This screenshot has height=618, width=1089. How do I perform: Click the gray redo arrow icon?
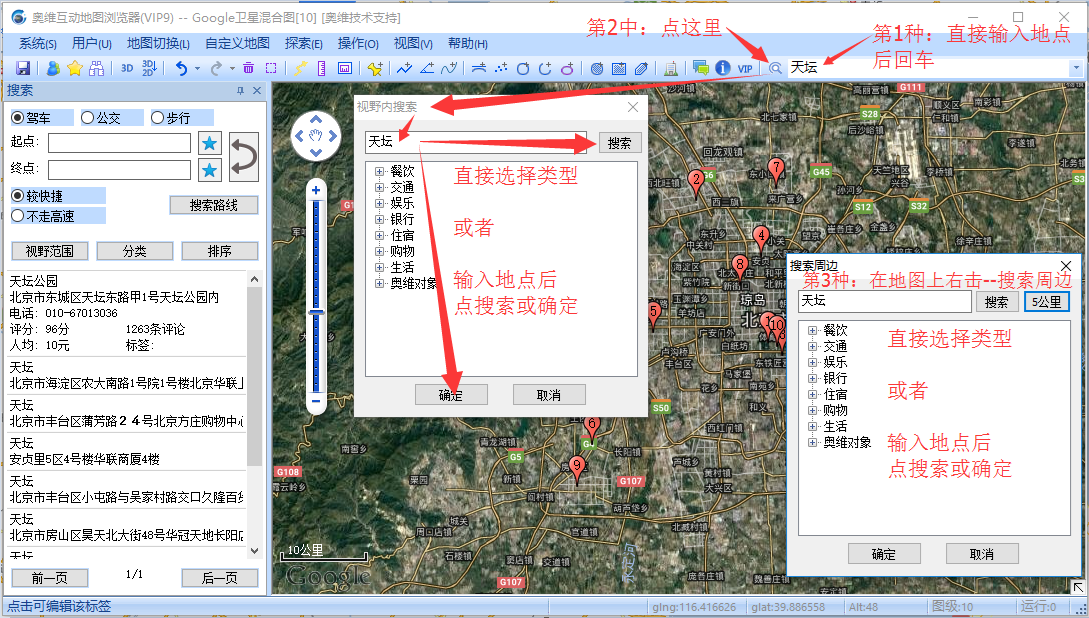coord(216,68)
